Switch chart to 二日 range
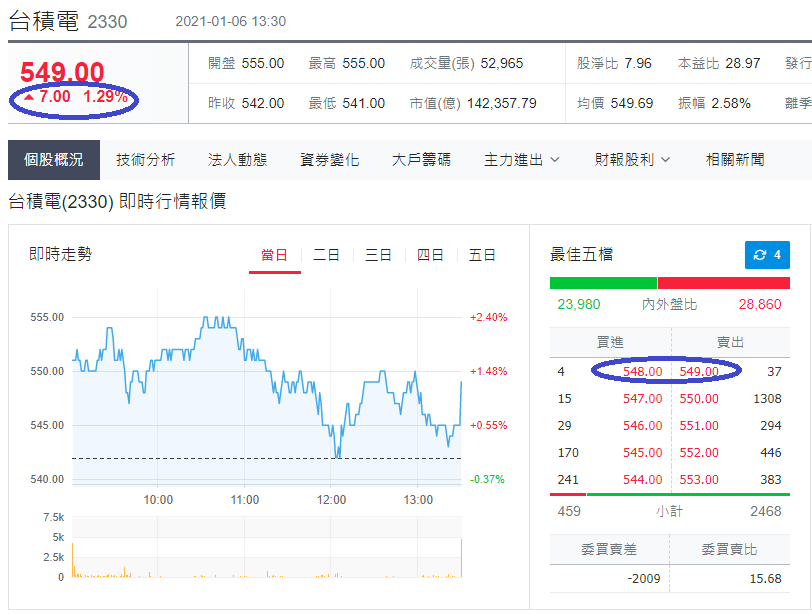This screenshot has height=614, width=812. [x=326, y=255]
